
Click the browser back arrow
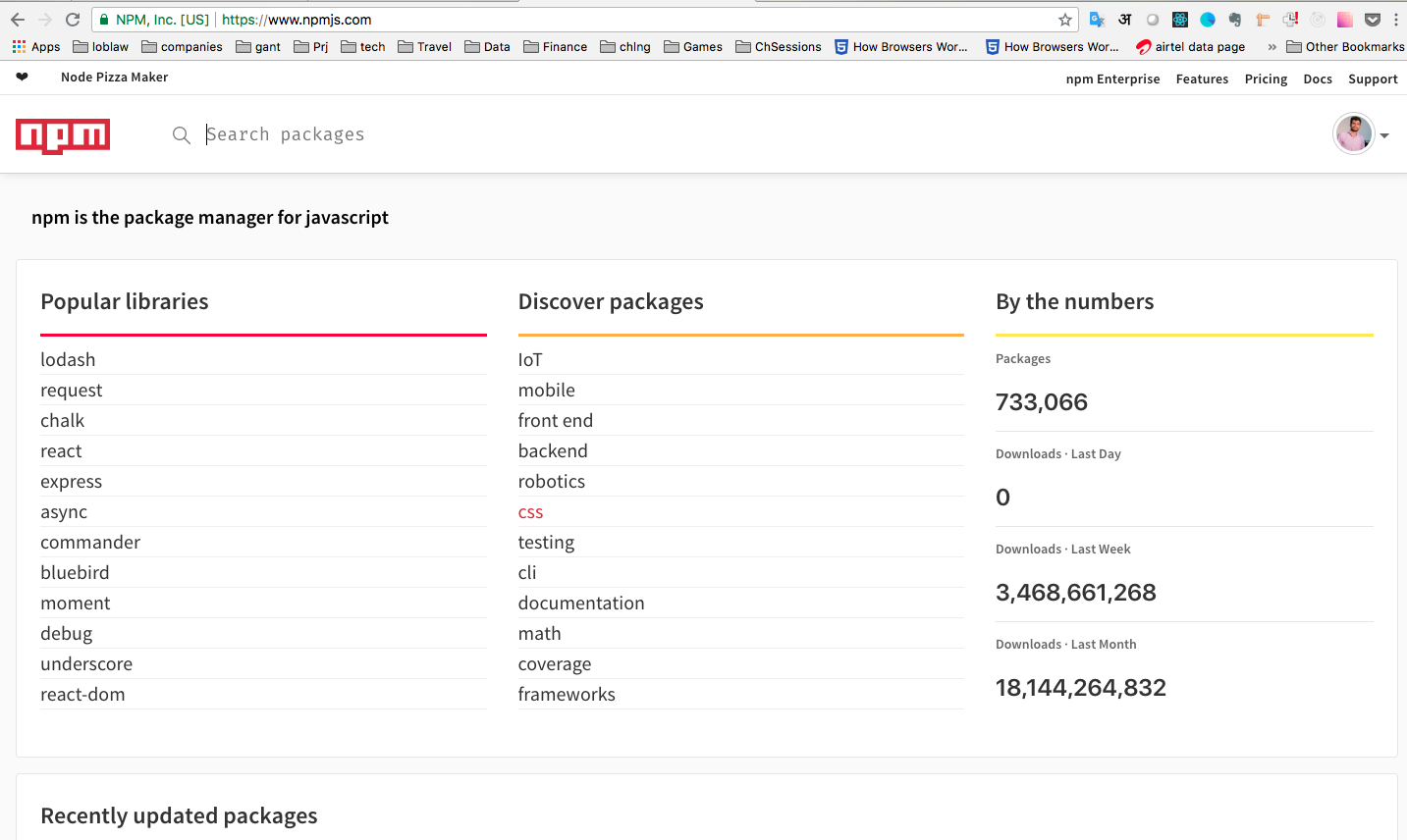point(18,20)
